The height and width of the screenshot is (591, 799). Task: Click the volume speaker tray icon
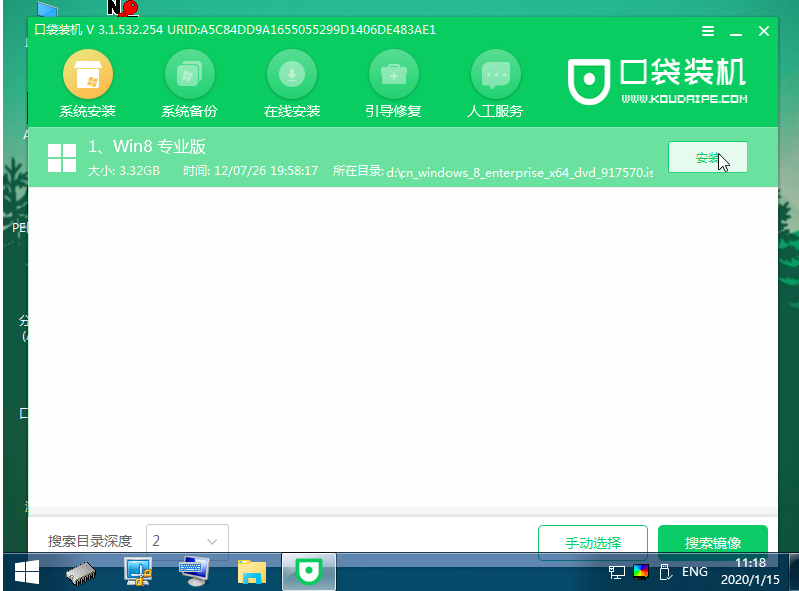tap(665, 572)
